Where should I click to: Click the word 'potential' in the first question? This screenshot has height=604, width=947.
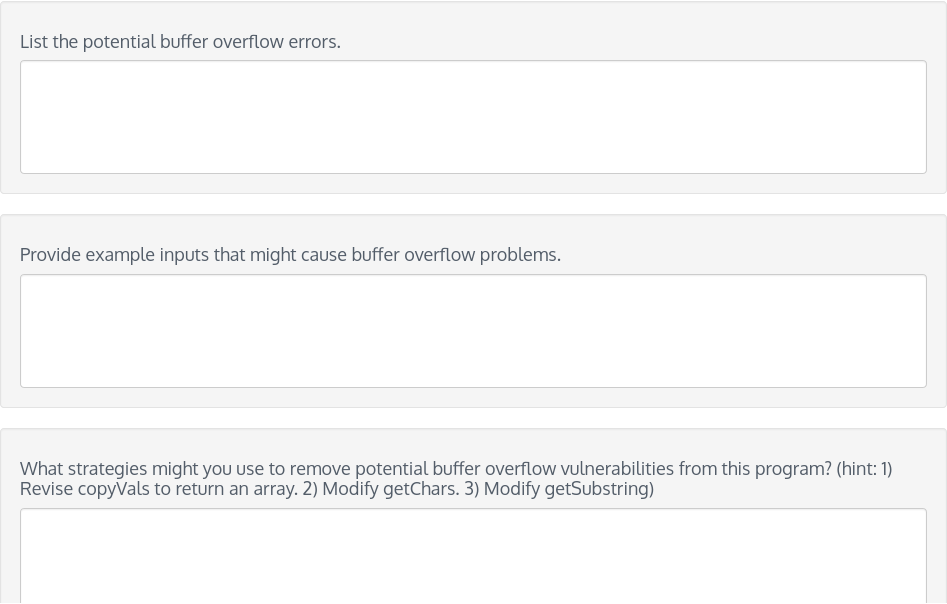click(119, 42)
